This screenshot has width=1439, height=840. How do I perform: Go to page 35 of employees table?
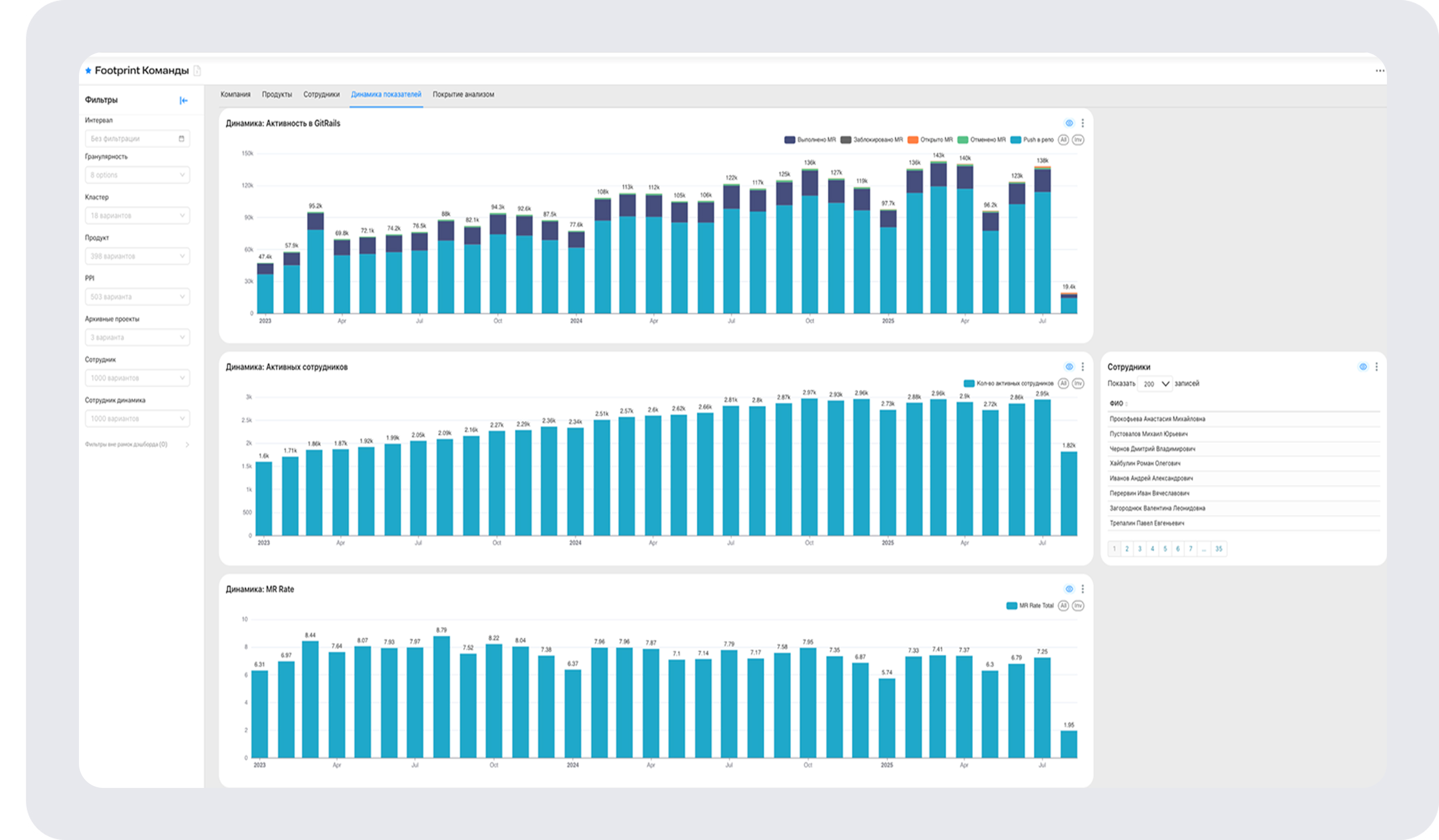pyautogui.click(x=1218, y=549)
